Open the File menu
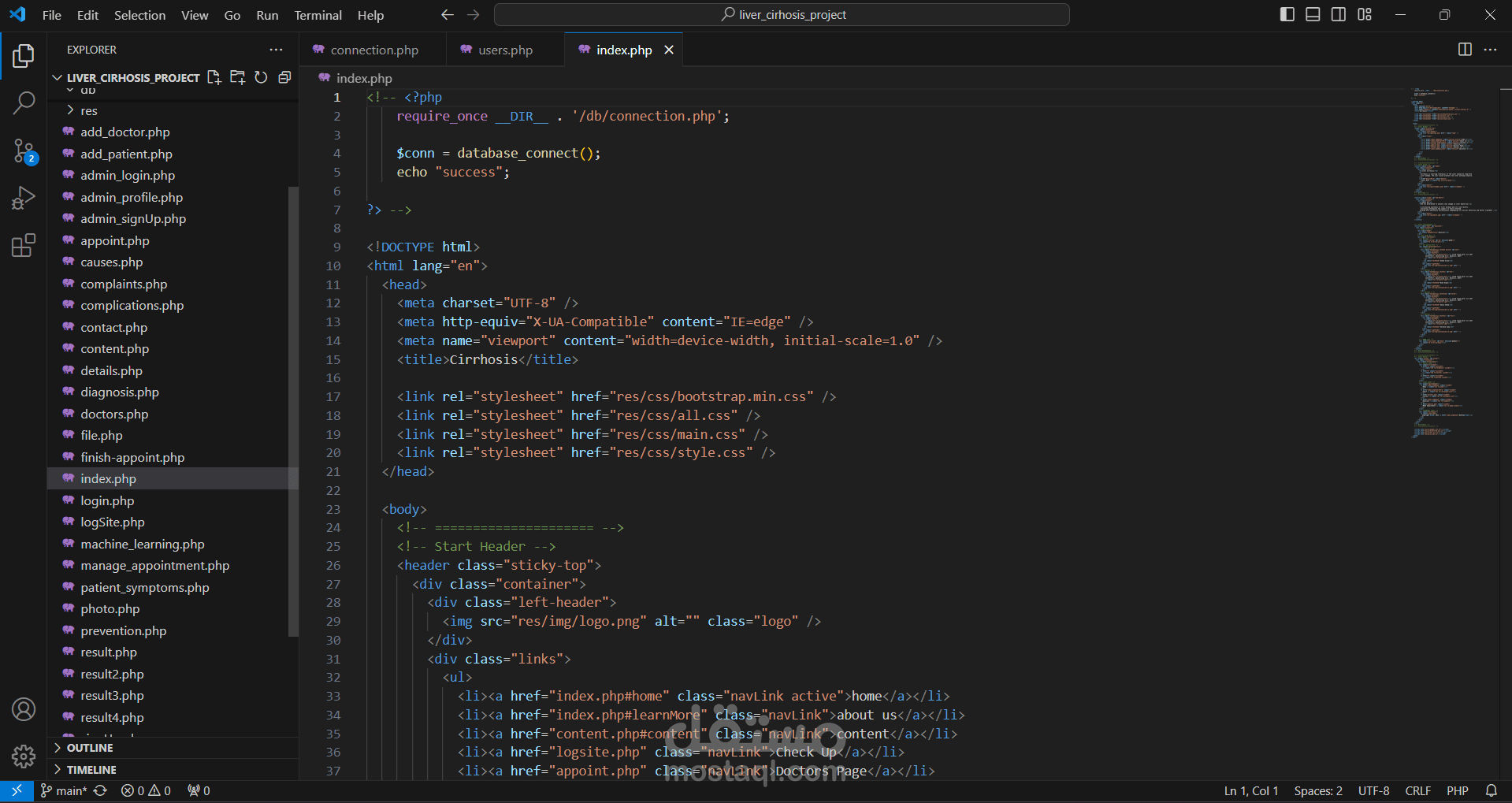This screenshot has height=803, width=1512. (52, 15)
